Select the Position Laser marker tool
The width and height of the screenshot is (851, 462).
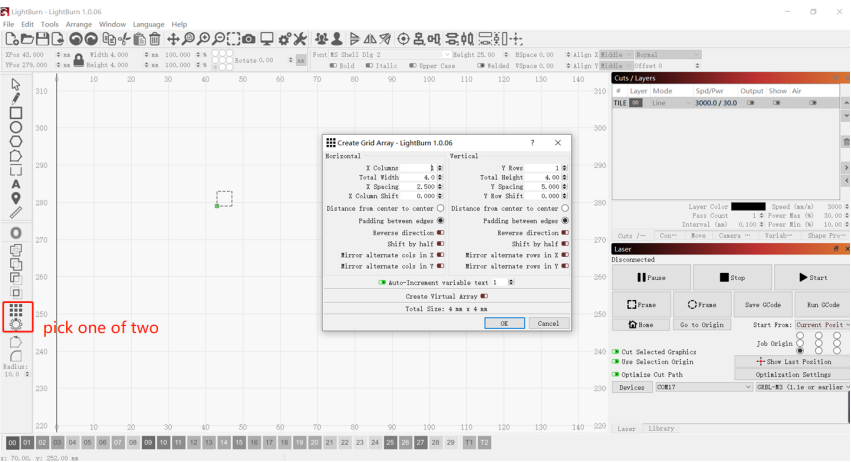16,198
